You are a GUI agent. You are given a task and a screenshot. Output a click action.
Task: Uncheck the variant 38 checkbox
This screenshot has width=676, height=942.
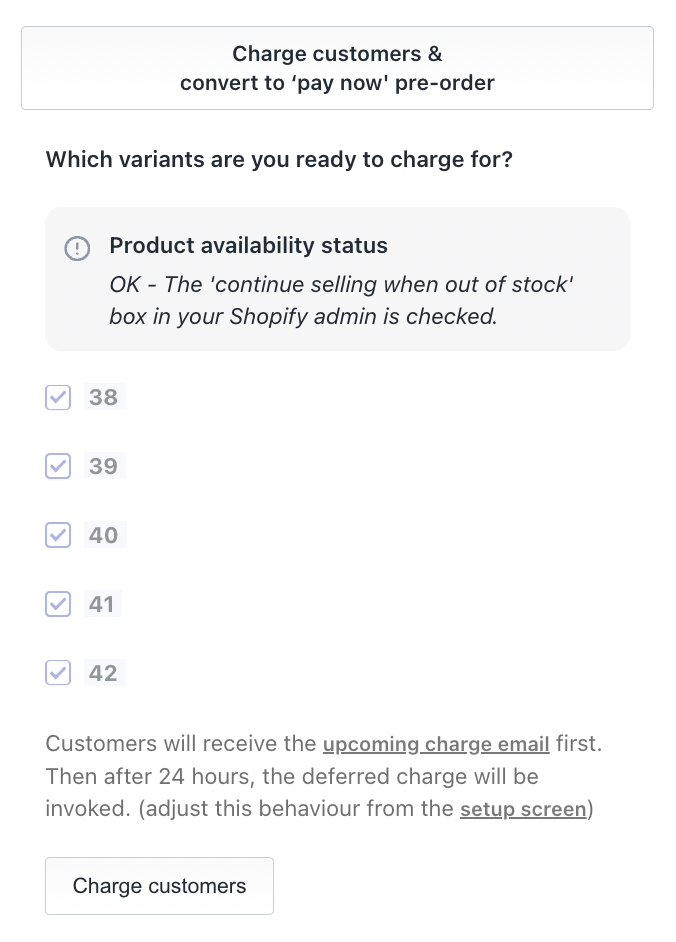58,398
